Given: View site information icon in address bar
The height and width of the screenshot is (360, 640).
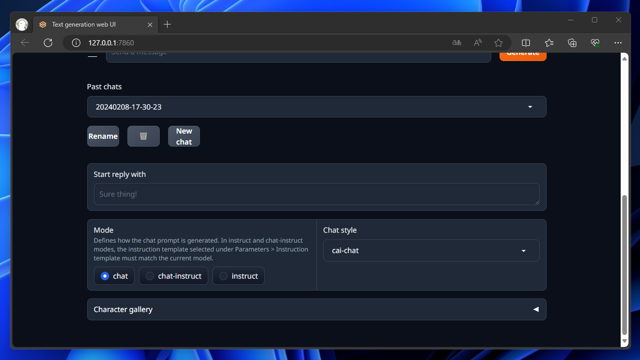Looking at the screenshot, I should pyautogui.click(x=76, y=43).
